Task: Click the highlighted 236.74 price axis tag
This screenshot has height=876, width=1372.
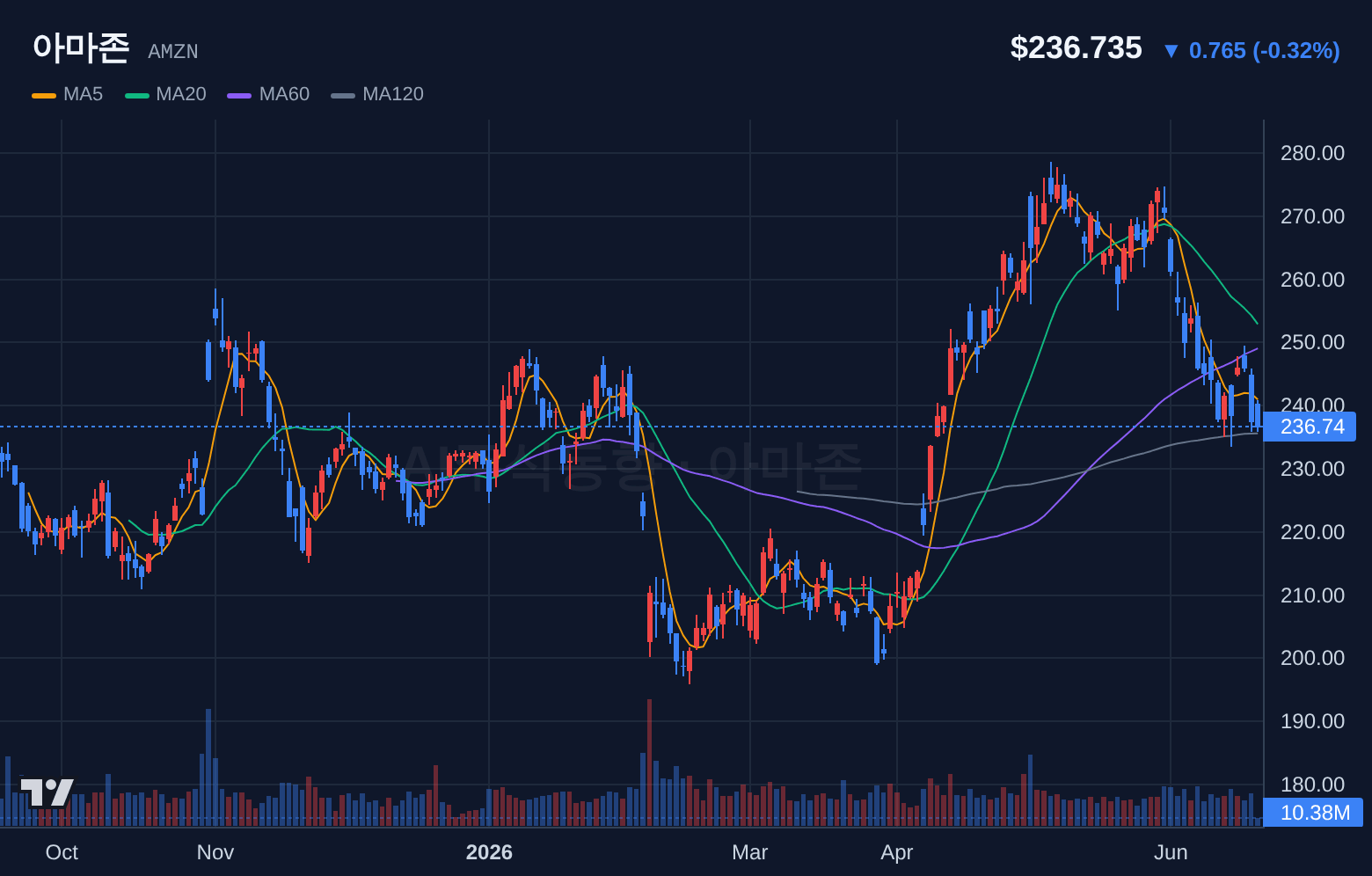Action: pyautogui.click(x=1310, y=427)
